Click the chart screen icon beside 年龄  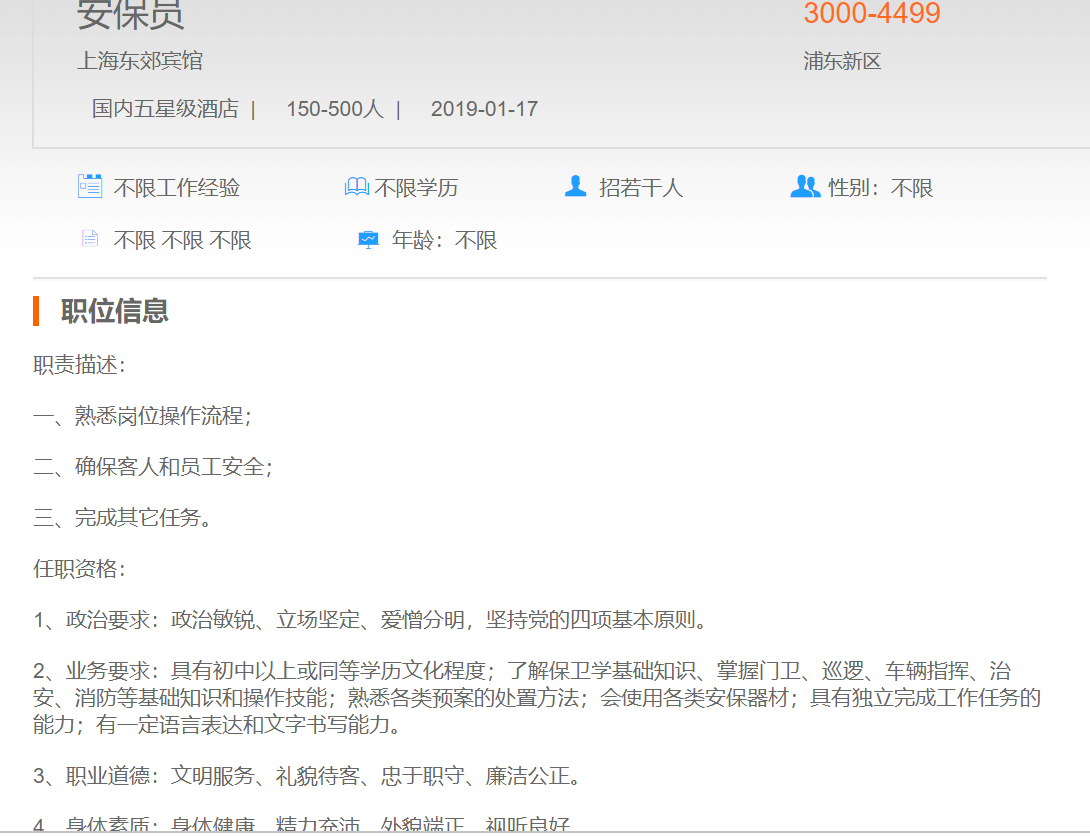point(368,240)
